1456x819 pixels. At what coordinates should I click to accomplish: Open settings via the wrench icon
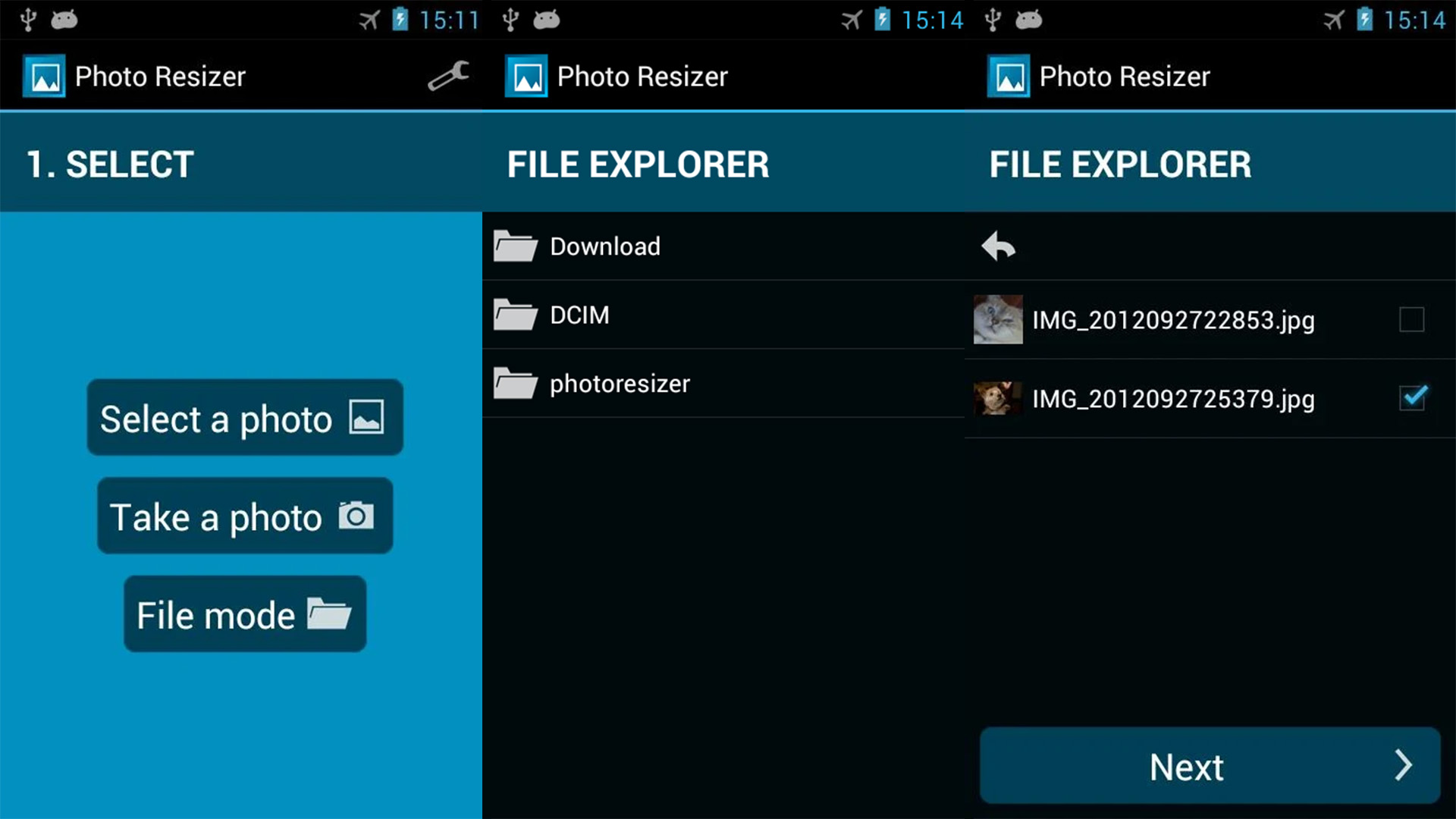point(448,76)
